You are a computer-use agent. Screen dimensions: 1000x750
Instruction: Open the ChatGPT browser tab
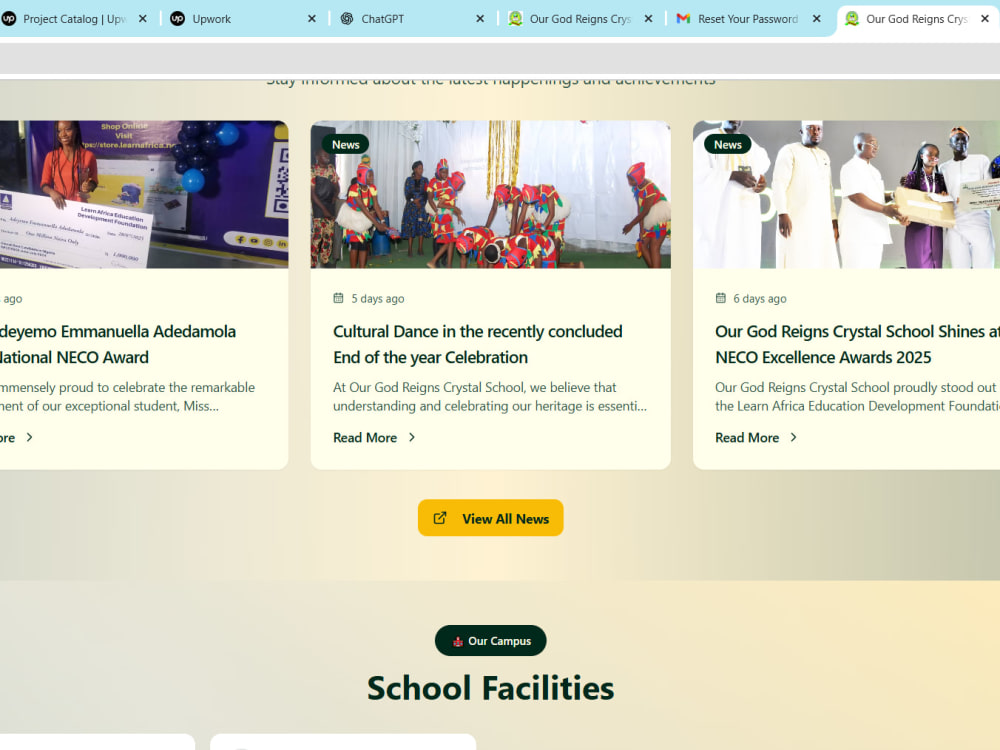coord(414,19)
